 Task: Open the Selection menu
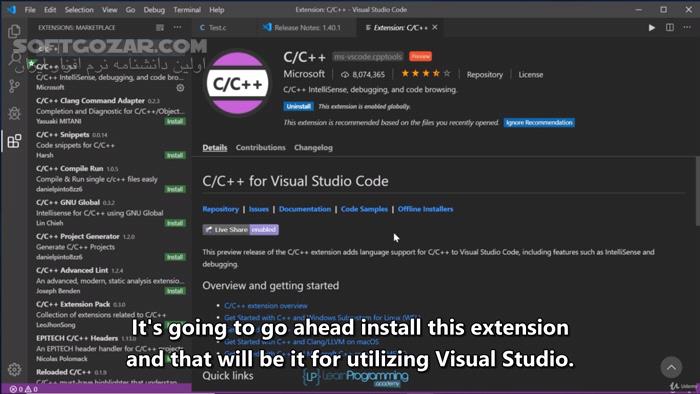(x=79, y=9)
